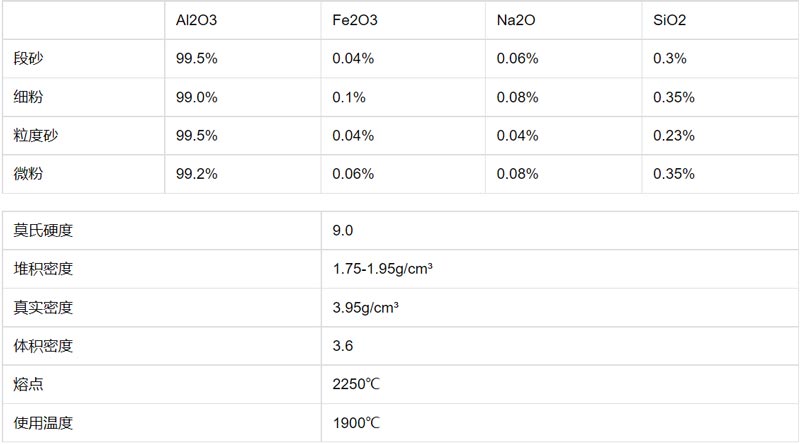Click the 粒度砂 row label

click(x=34, y=136)
